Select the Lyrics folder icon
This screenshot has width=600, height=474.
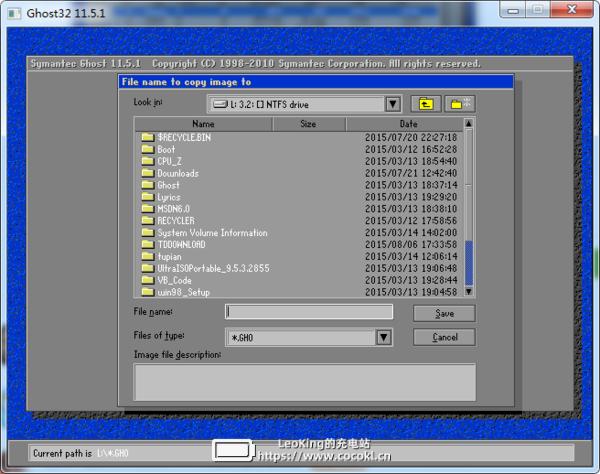point(148,197)
